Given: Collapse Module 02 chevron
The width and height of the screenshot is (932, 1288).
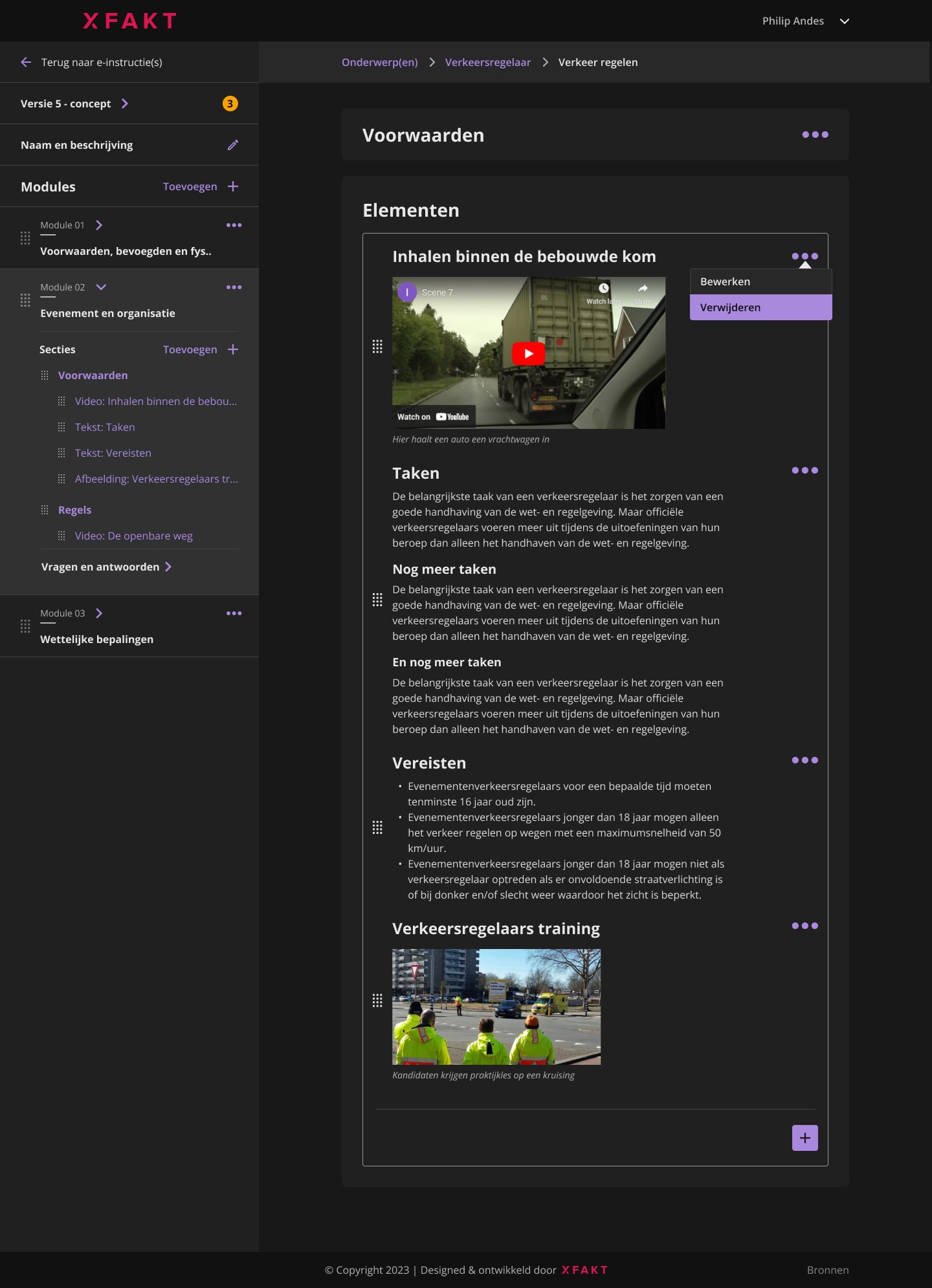Looking at the screenshot, I should (x=101, y=287).
